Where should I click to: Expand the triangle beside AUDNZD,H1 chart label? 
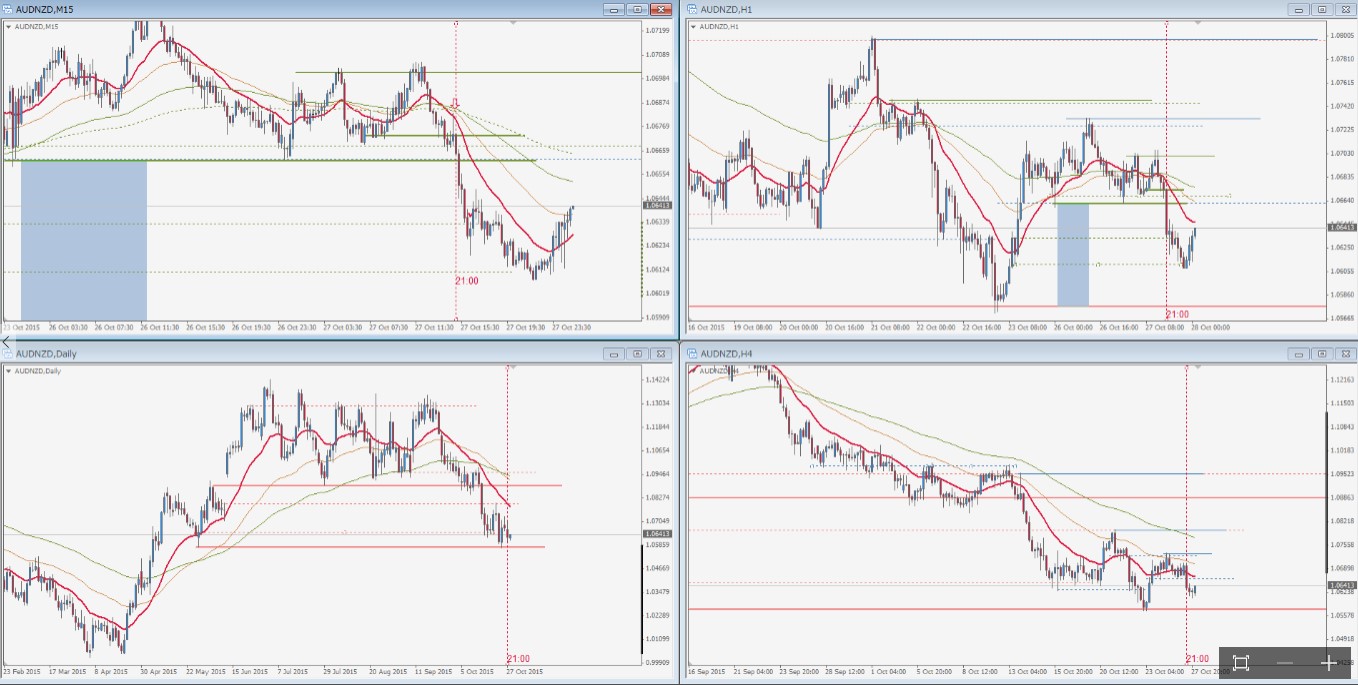[x=693, y=26]
